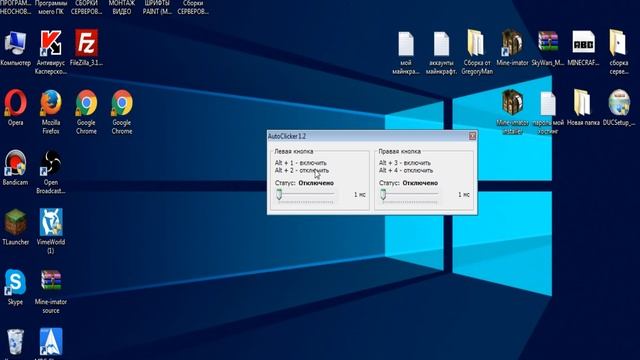Image resolution: width=640 pixels, height=360 pixels.
Task: Click the '1 мс' value in Правая кнопка
Action: pos(464,195)
